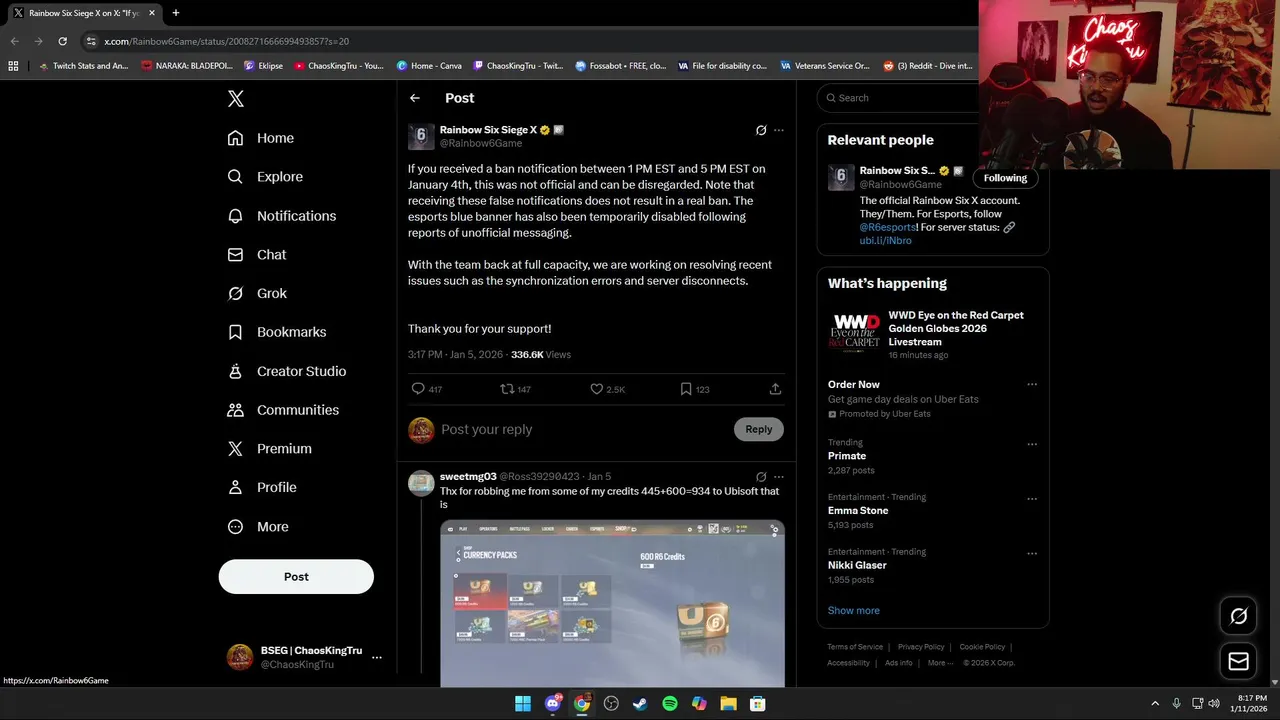Open Grok in sidebar
This screenshot has height=720, width=1280.
pos(257,294)
